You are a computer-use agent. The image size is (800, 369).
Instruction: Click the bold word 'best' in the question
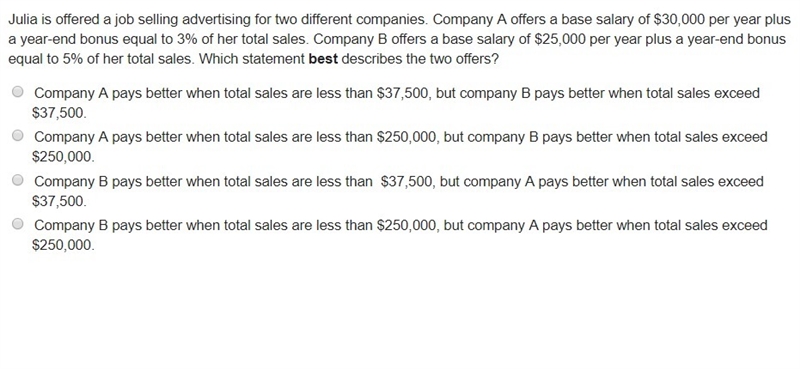[323, 59]
